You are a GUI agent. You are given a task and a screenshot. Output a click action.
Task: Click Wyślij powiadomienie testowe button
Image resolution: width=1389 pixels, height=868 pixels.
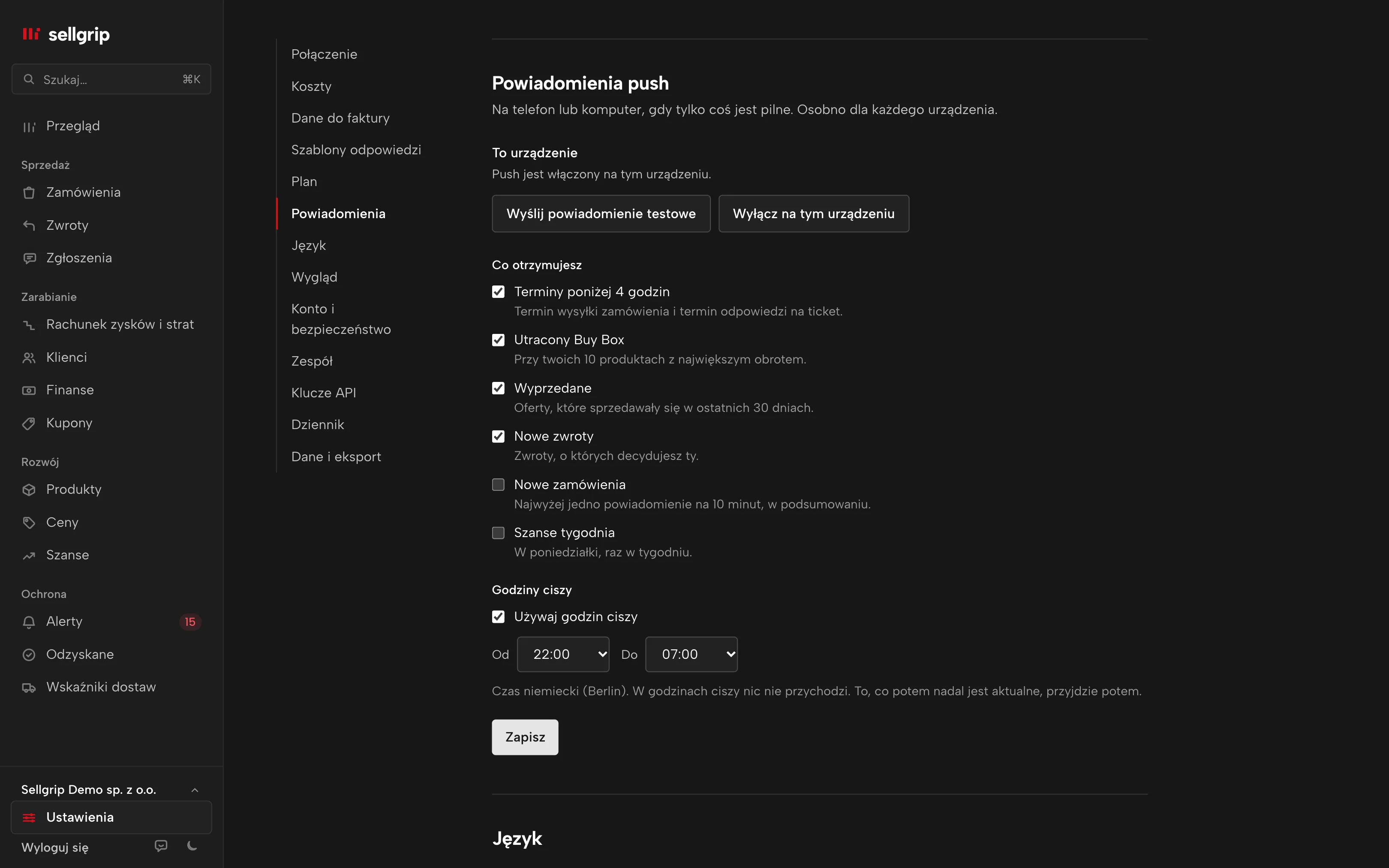point(601,213)
